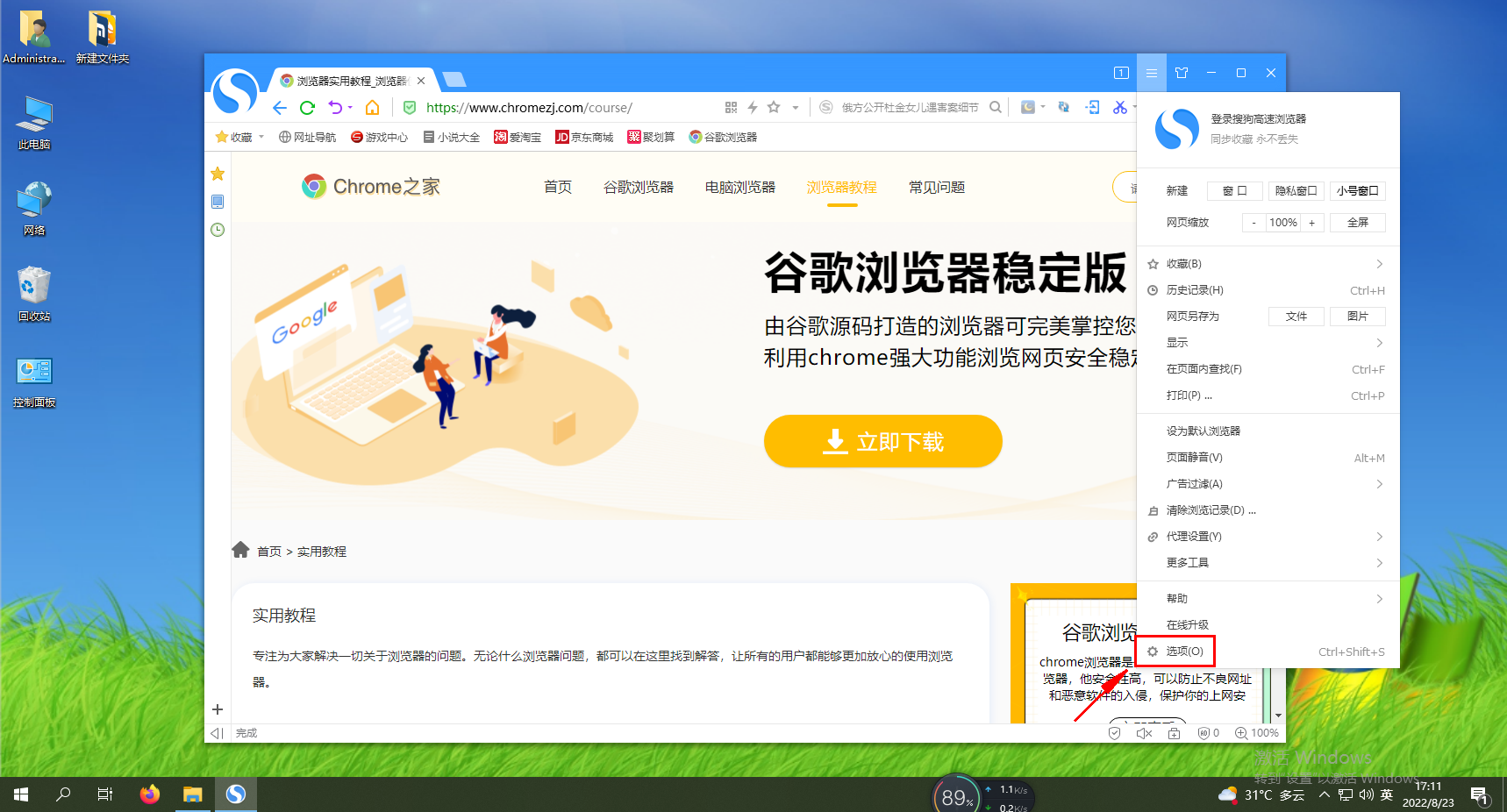1507x812 pixels.
Task: Expand the 收藏 bookmarks bar dropdown
Action: pyautogui.click(x=261, y=137)
